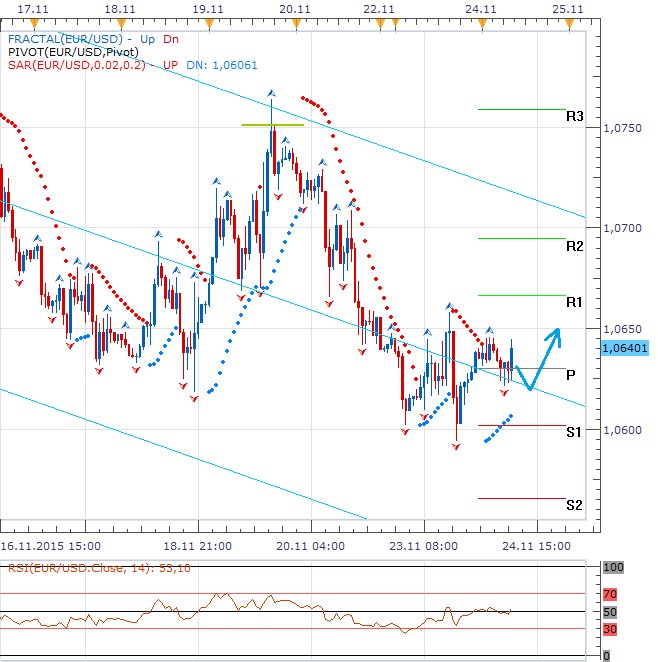Click the dark red S2 pivot line

tap(522, 499)
